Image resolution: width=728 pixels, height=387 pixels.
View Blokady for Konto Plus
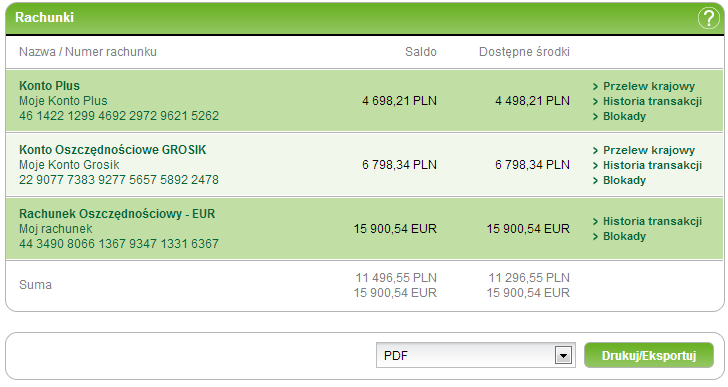pos(624,116)
